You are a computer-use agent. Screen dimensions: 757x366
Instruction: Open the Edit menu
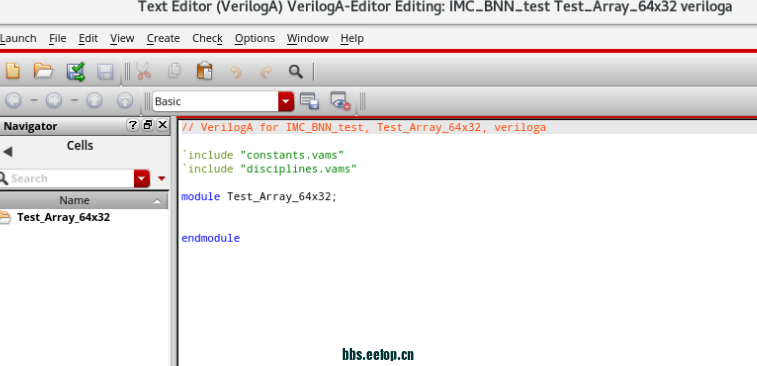(88, 38)
